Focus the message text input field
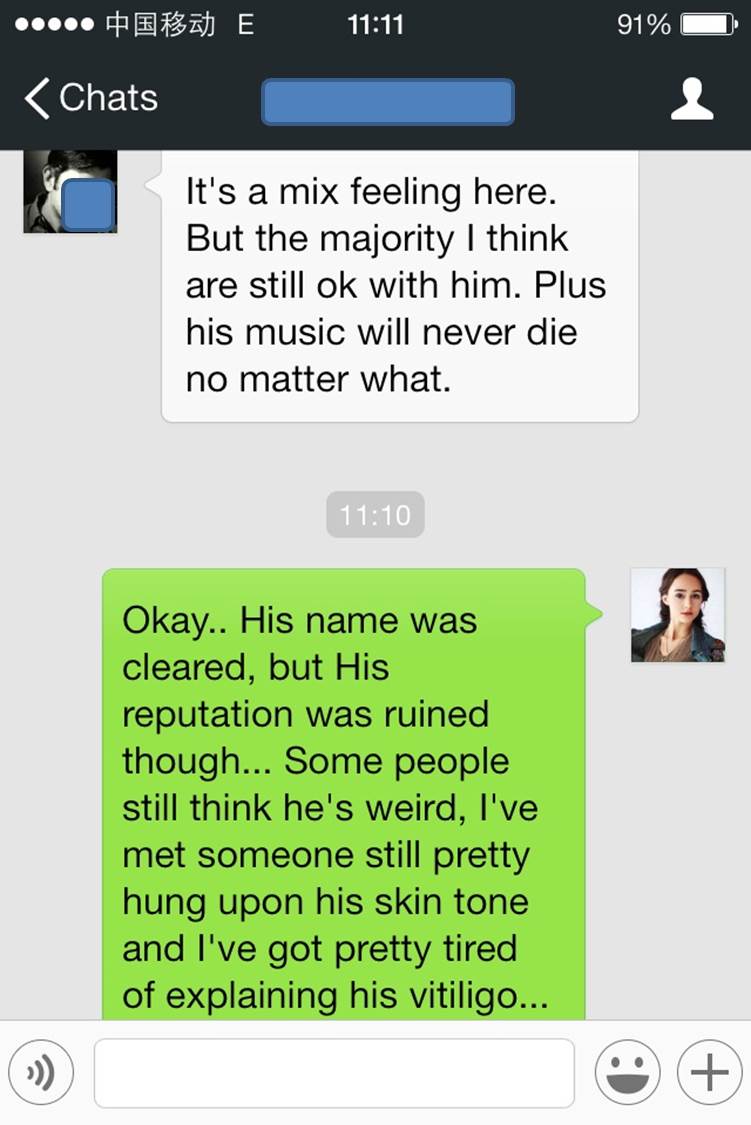This screenshot has width=751, height=1125. click(334, 1073)
